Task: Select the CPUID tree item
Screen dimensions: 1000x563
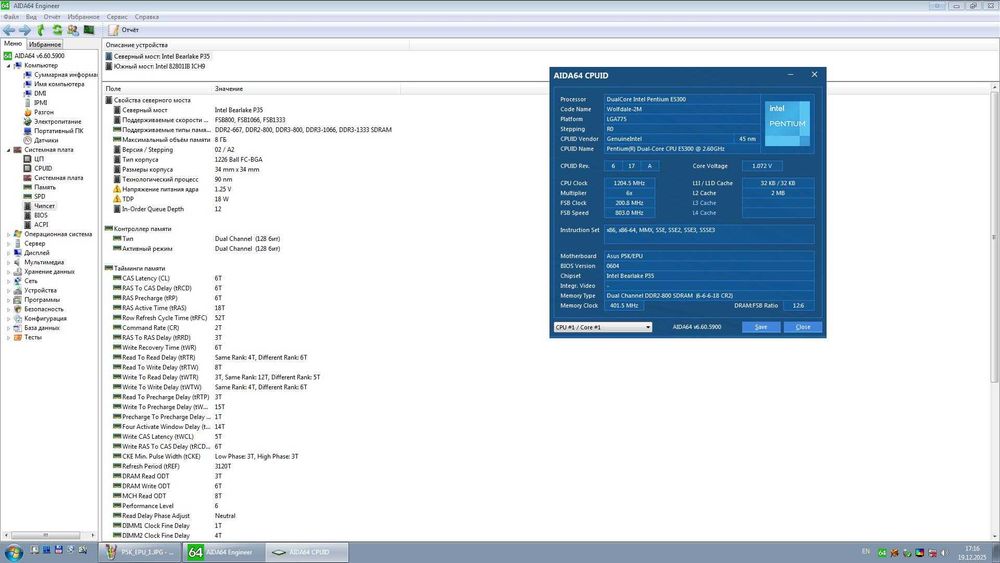Action: point(38,168)
